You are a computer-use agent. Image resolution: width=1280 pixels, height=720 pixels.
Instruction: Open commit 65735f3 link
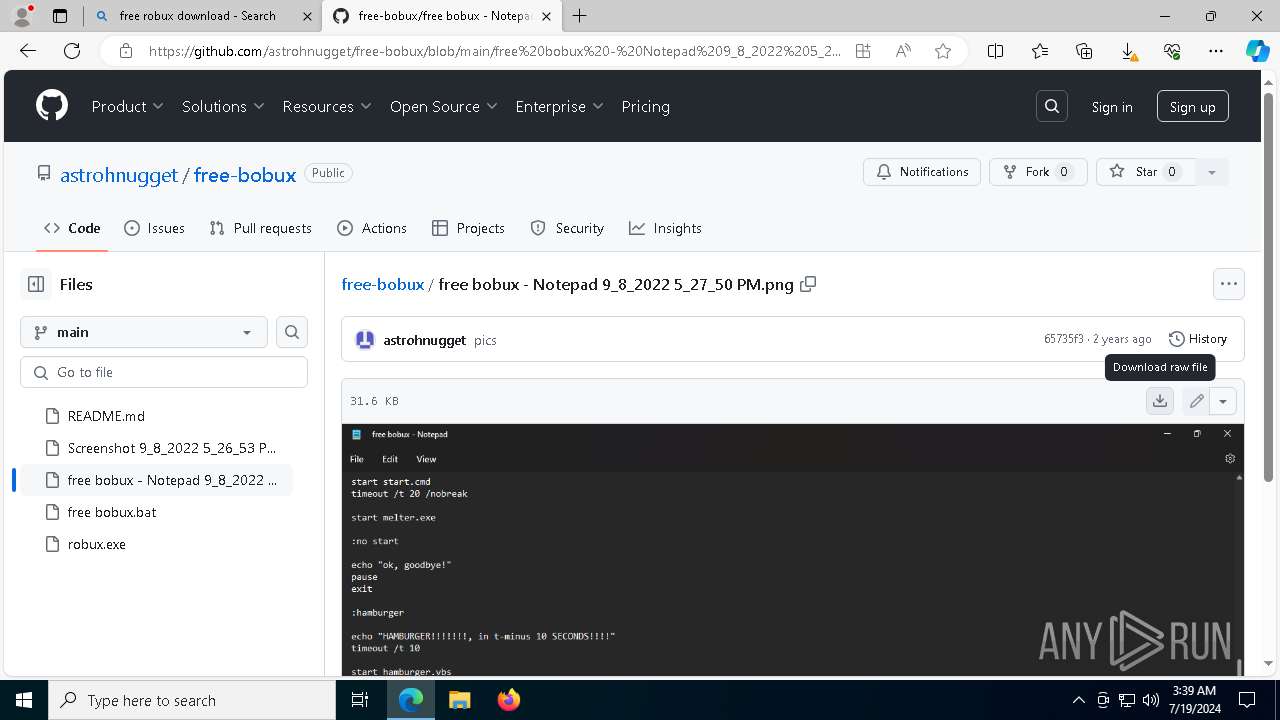coord(1063,339)
